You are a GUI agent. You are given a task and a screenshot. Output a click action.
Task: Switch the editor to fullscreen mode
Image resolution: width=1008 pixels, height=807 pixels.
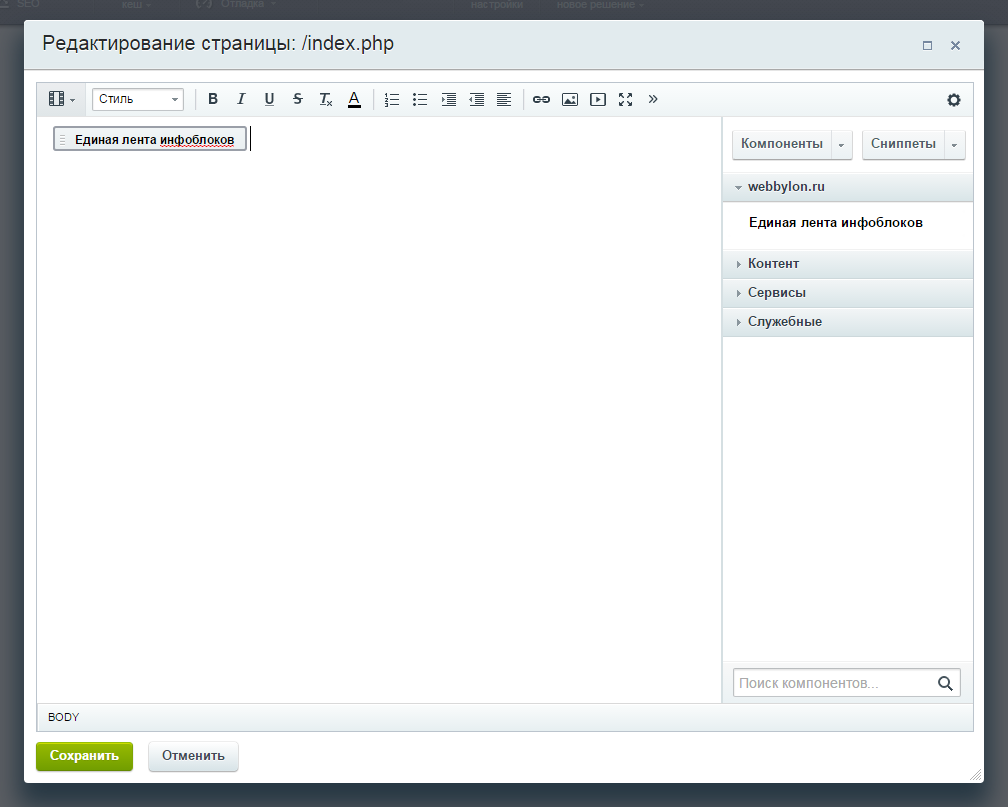(626, 99)
